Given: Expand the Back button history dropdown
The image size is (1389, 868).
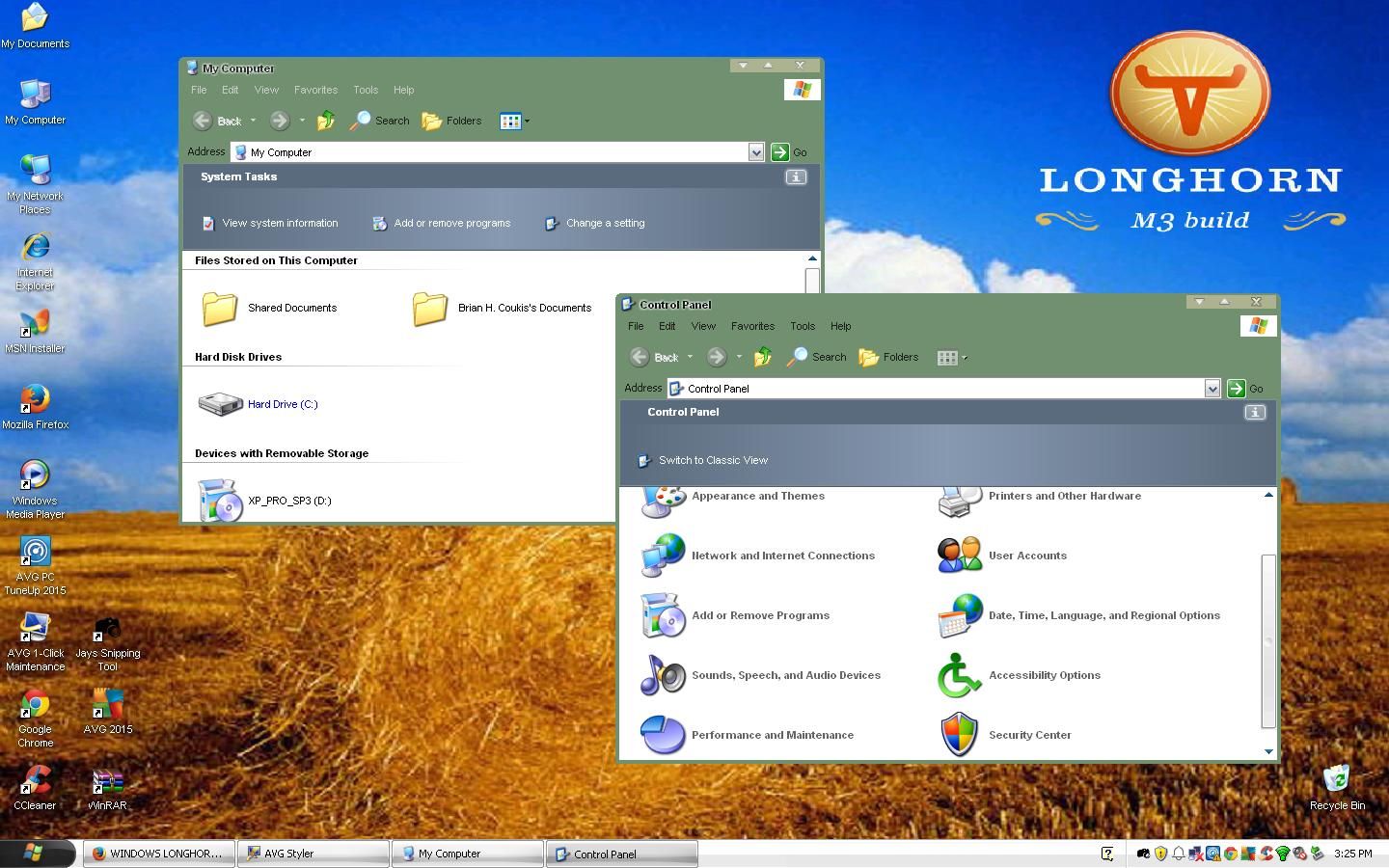Looking at the screenshot, I should click(252, 121).
